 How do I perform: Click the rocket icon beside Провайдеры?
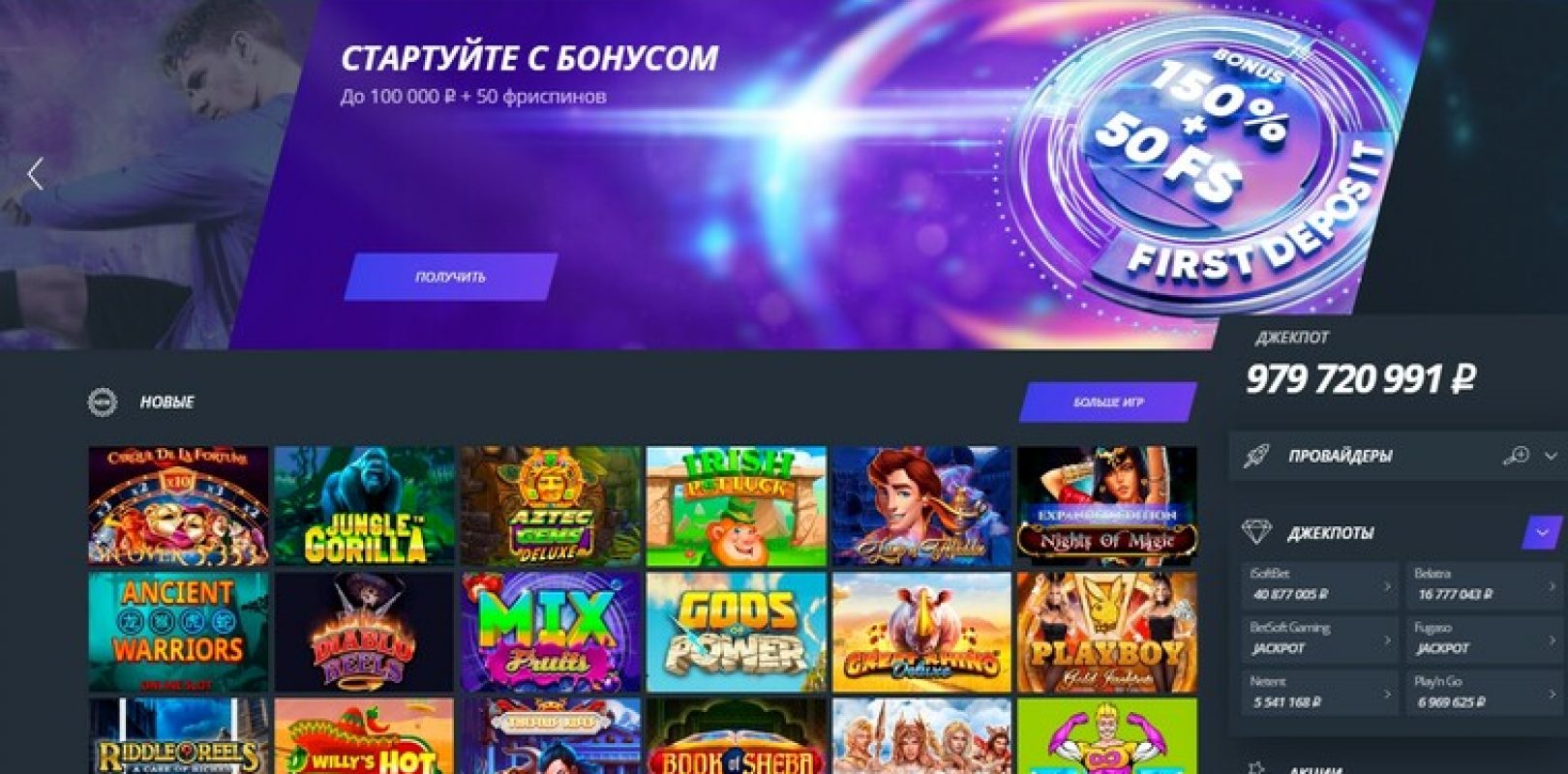tap(1255, 456)
